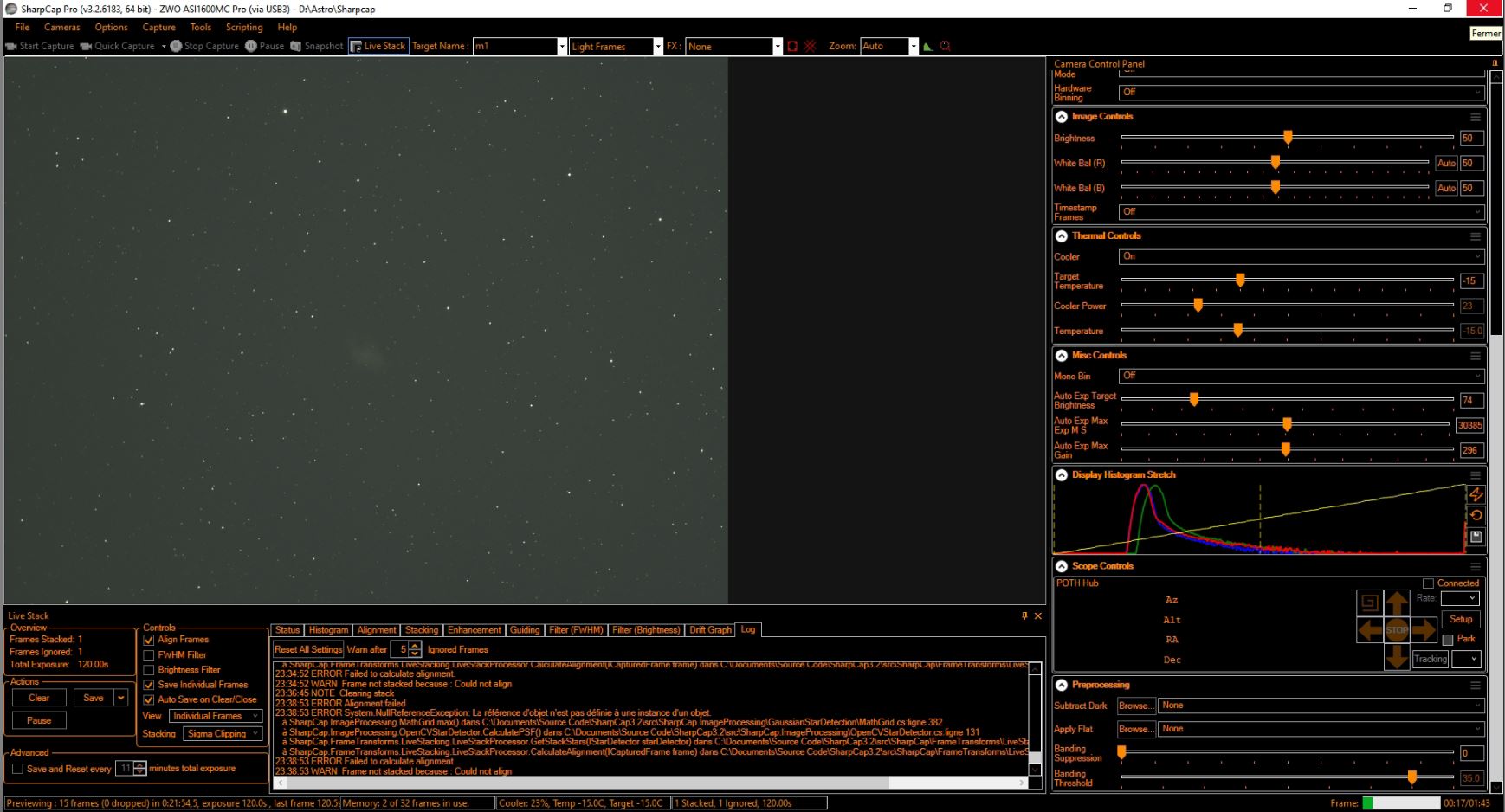
Task: Switch to the Drift Graph tab
Action: click(710, 630)
